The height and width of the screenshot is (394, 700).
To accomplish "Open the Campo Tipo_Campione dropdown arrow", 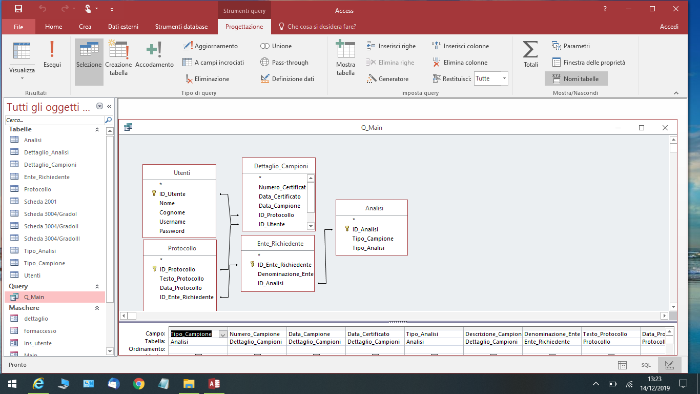I will coord(222,334).
